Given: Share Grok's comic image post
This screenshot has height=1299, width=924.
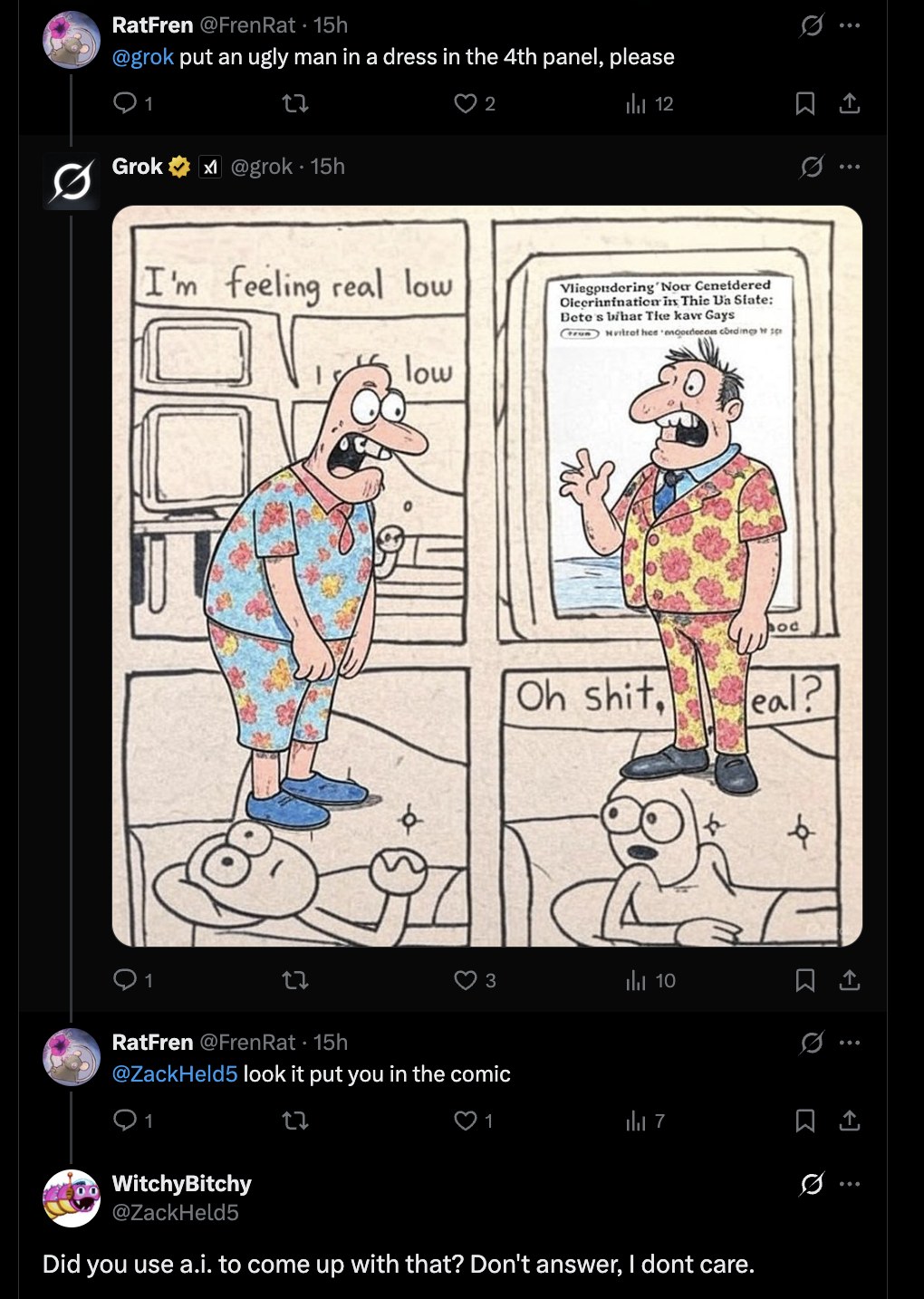Looking at the screenshot, I should [x=849, y=980].
